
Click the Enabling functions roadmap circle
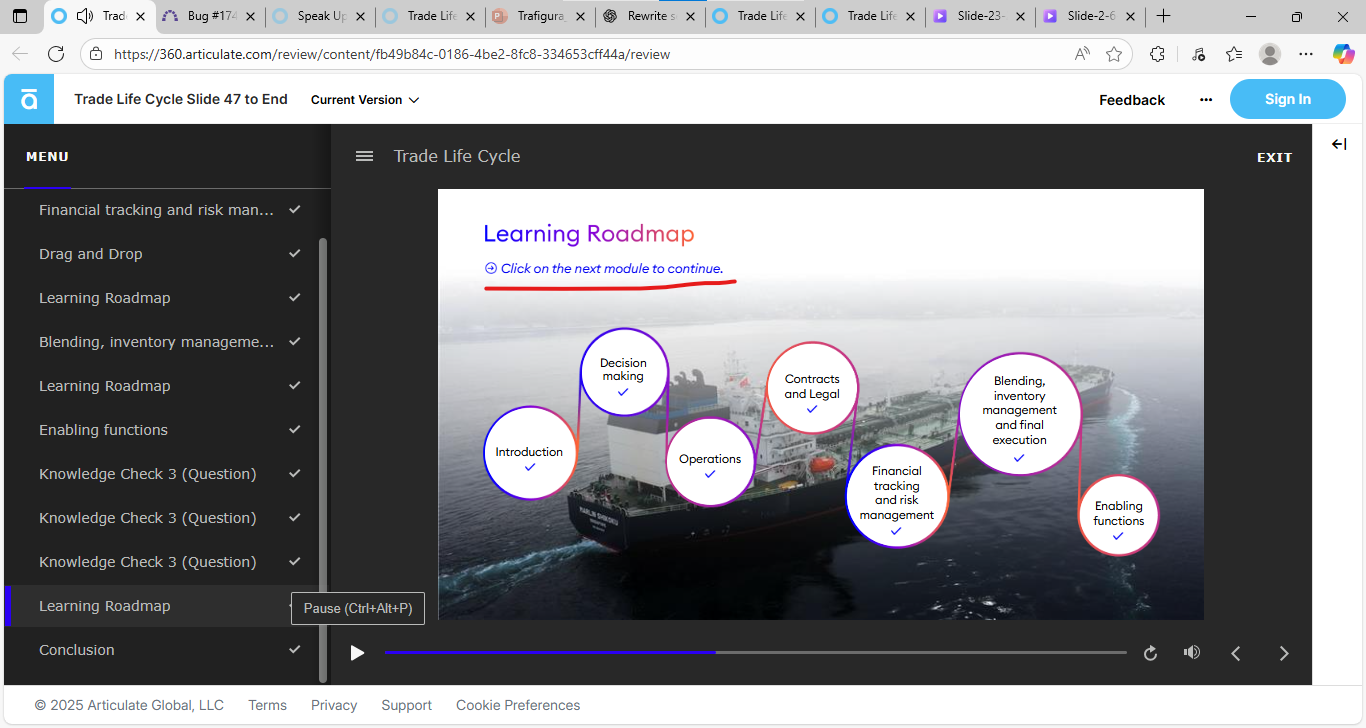(x=1118, y=515)
